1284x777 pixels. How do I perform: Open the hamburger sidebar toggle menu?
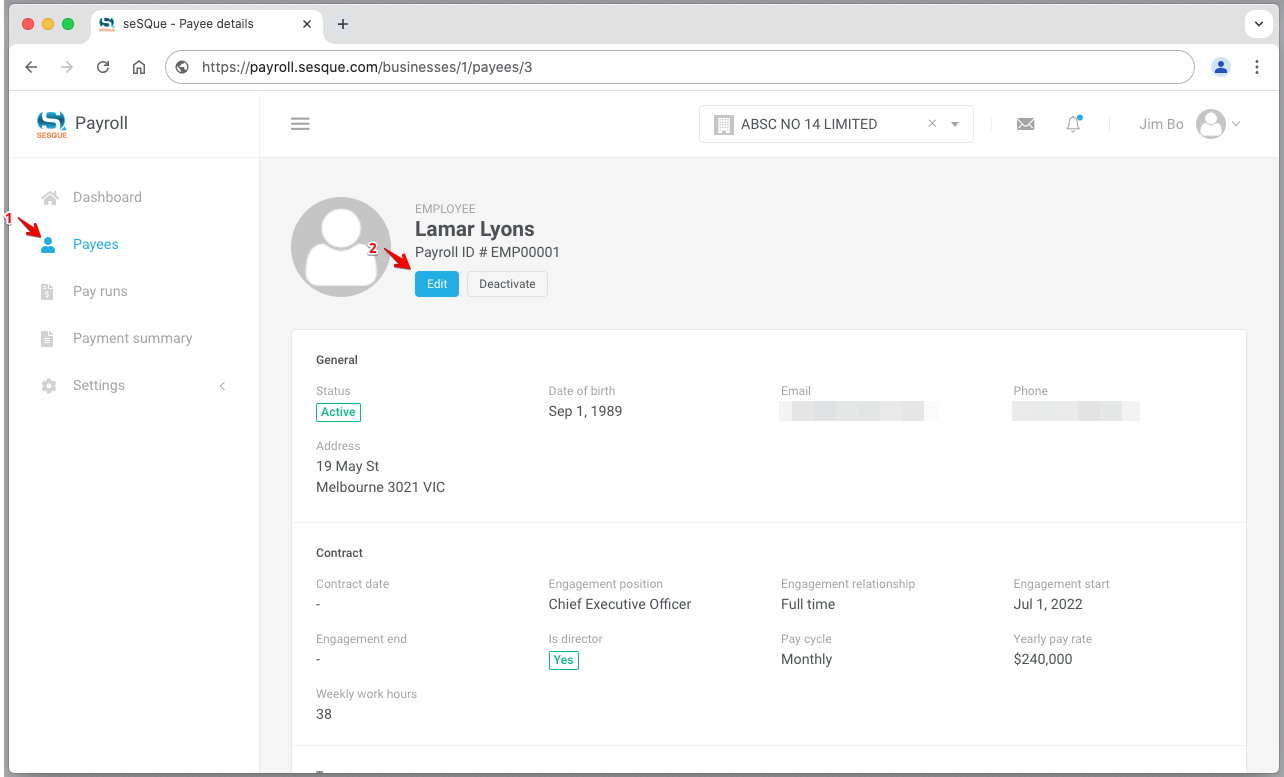click(x=300, y=124)
